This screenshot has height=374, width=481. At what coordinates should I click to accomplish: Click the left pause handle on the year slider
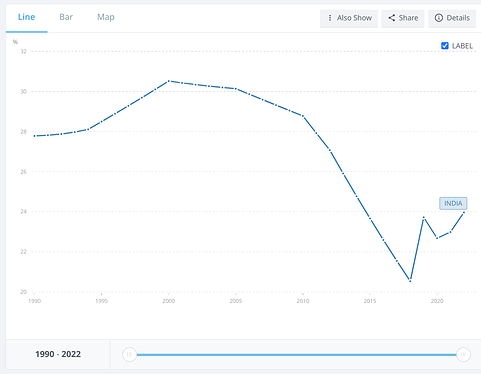[x=129, y=354]
